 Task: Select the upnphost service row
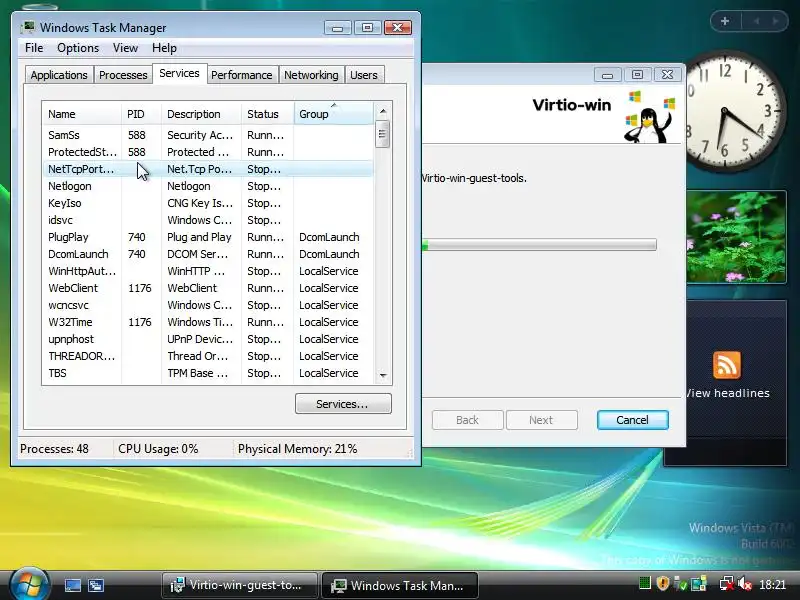(208, 339)
